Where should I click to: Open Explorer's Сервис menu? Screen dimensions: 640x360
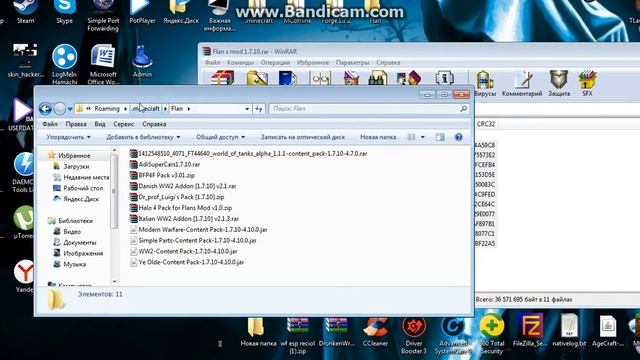click(x=124, y=124)
